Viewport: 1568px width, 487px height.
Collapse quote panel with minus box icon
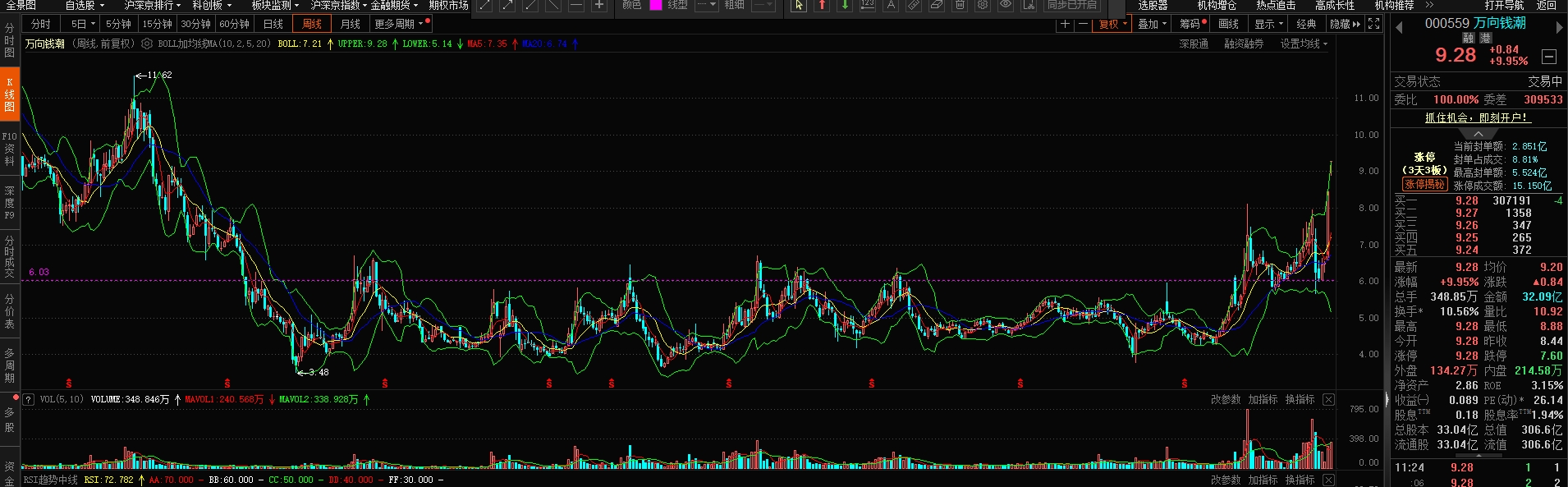click(1549, 57)
